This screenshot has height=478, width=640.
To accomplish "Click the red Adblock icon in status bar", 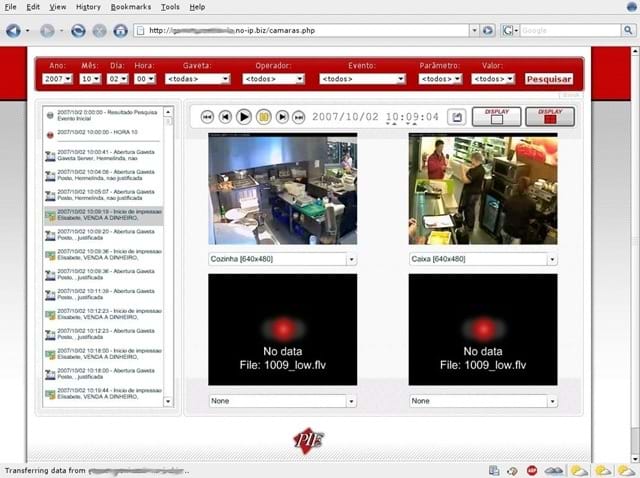I will tap(531, 471).
